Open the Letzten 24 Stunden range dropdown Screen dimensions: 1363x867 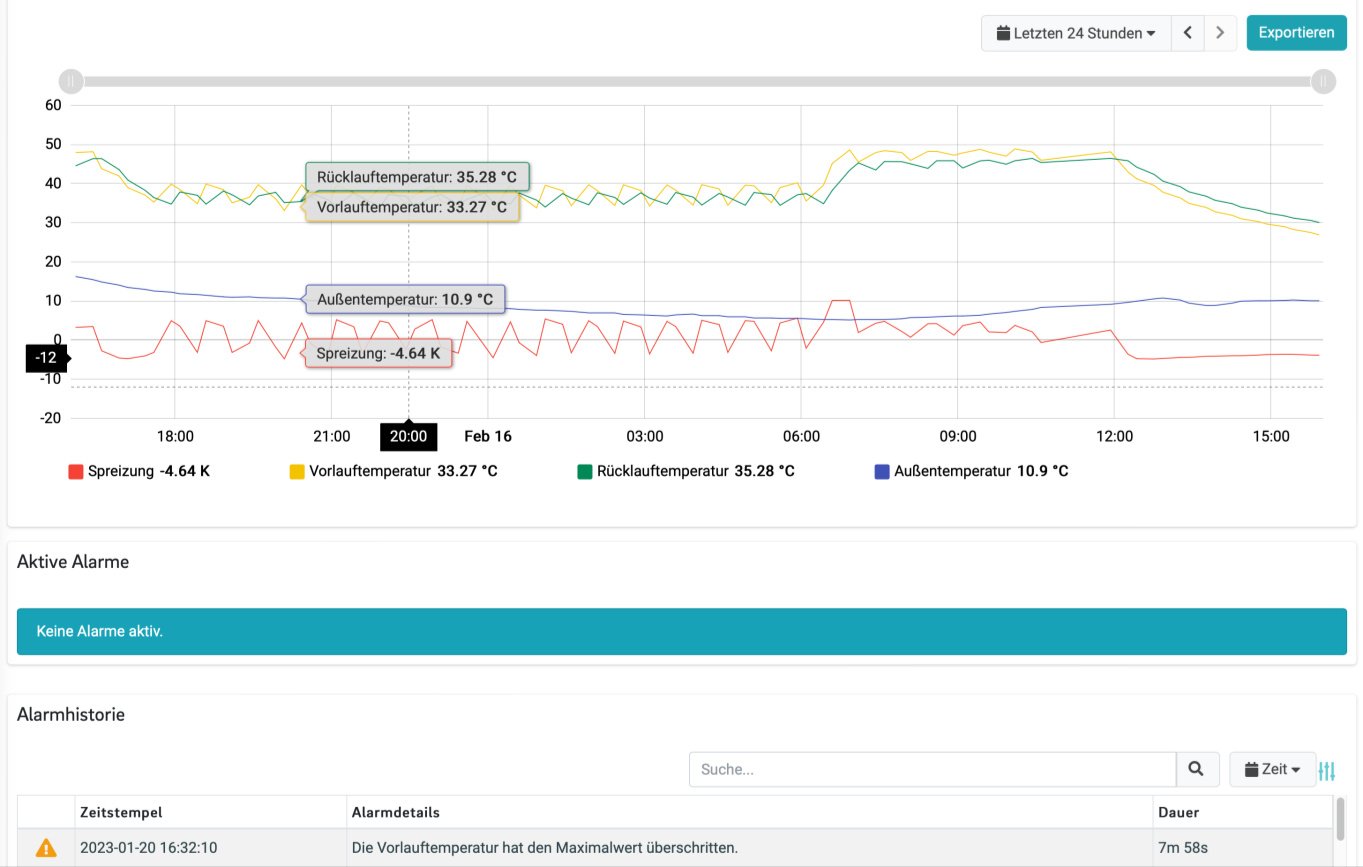click(x=1076, y=33)
